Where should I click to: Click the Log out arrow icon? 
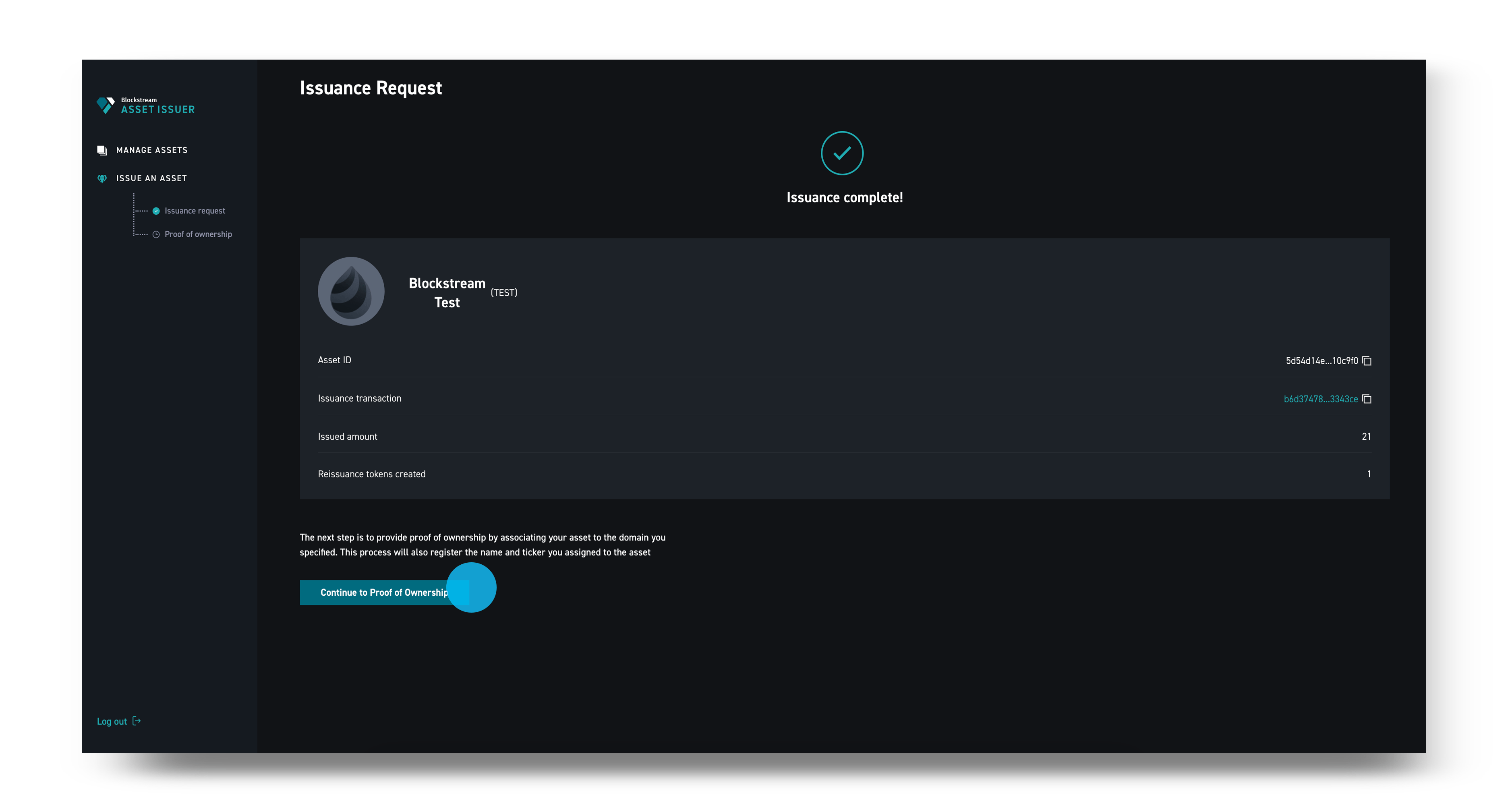pyautogui.click(x=137, y=721)
